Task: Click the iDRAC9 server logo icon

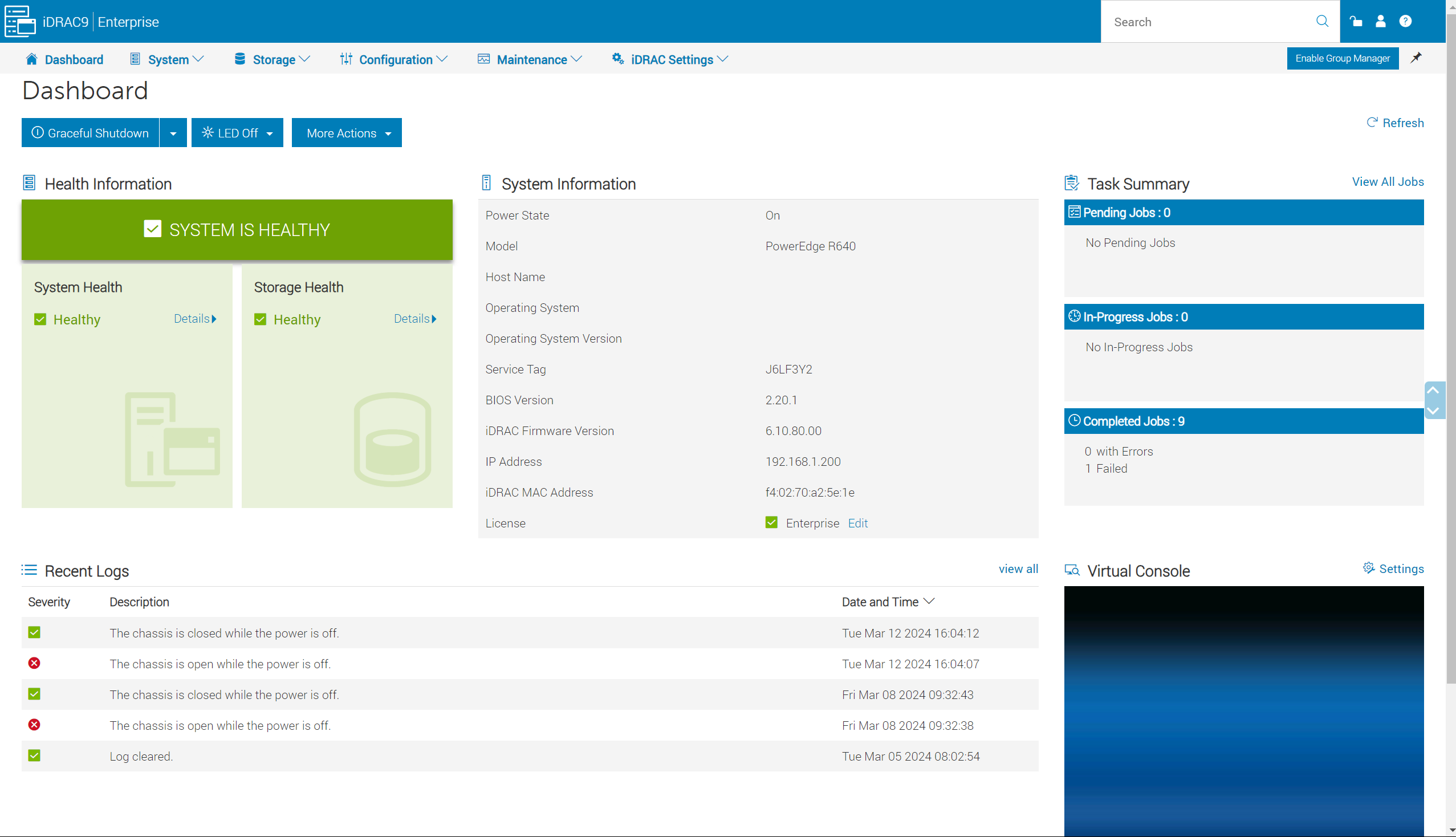Action: pyautogui.click(x=20, y=22)
